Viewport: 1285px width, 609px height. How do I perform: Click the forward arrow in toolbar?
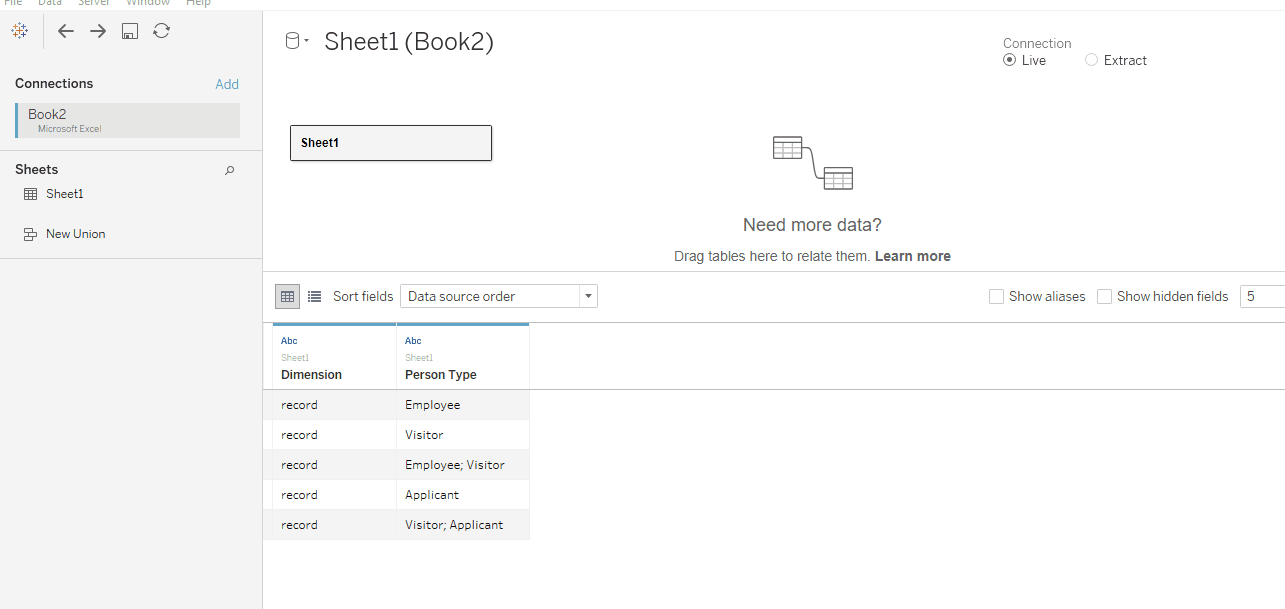click(98, 31)
